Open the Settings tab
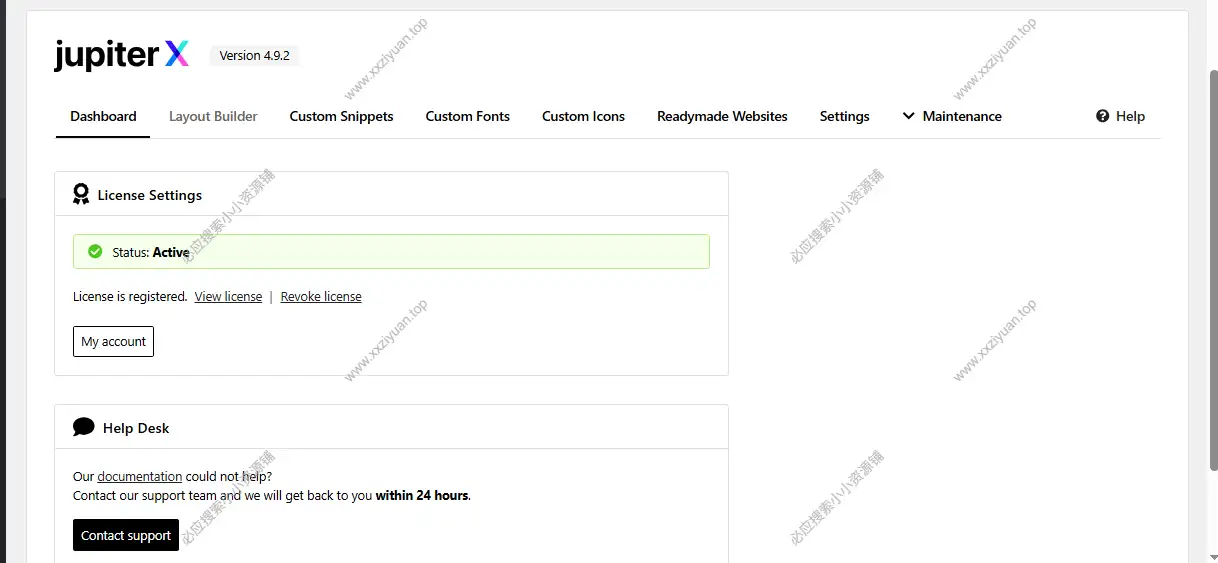Screen dimensions: 1218x563 click(x=844, y=117)
